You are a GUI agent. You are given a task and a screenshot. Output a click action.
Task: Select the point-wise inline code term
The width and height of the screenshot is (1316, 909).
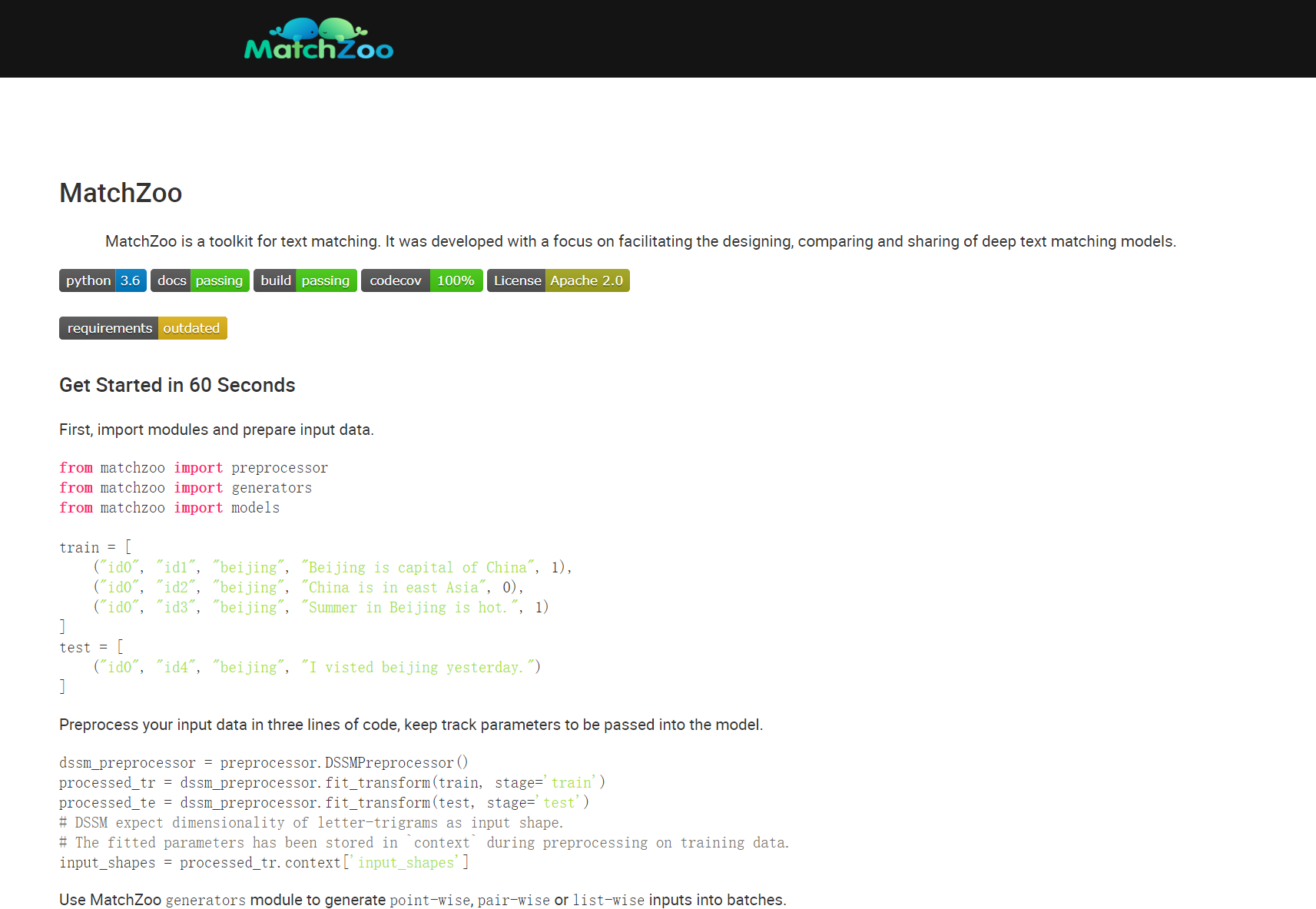(431, 900)
